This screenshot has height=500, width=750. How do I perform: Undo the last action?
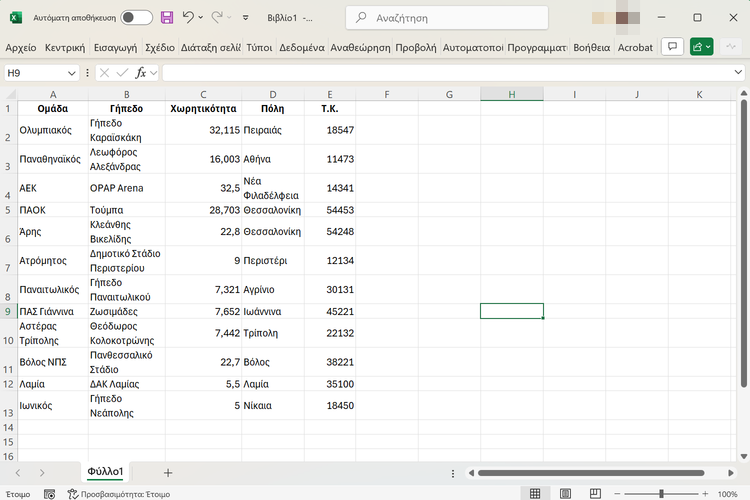pyautogui.click(x=188, y=18)
